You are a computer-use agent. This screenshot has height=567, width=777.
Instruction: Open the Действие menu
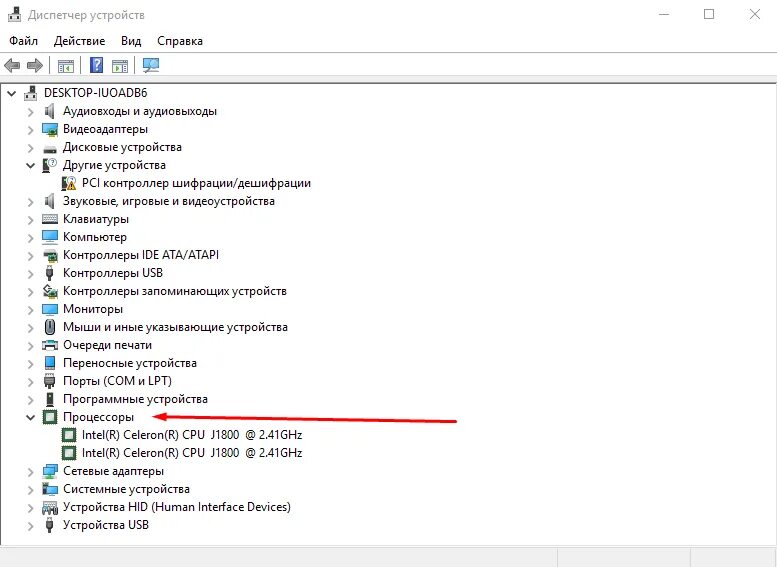[x=79, y=41]
